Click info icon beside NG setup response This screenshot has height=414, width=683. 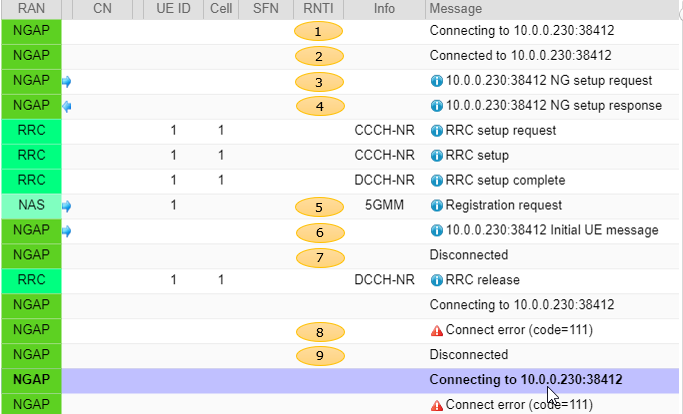click(x=436, y=106)
